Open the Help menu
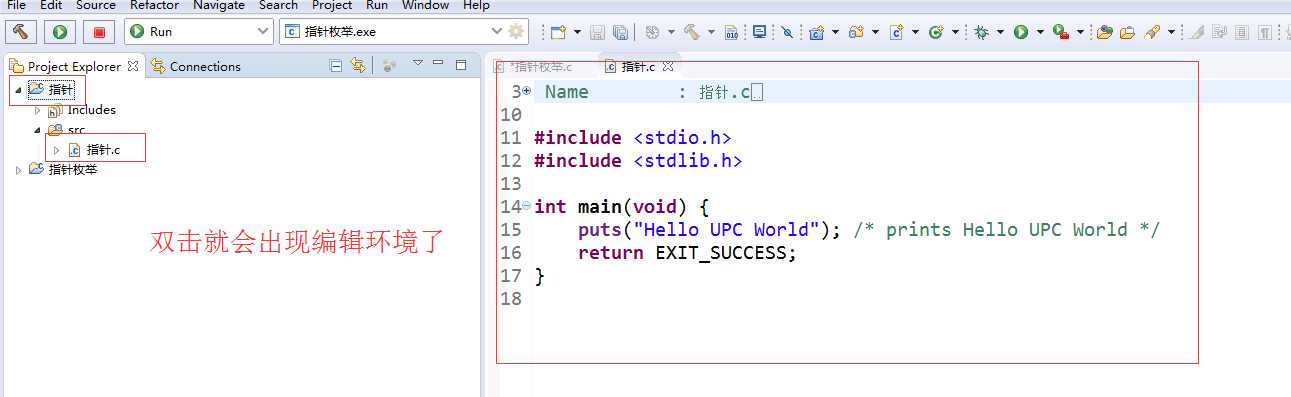Image resolution: width=1291 pixels, height=397 pixels. pyautogui.click(x=476, y=5)
